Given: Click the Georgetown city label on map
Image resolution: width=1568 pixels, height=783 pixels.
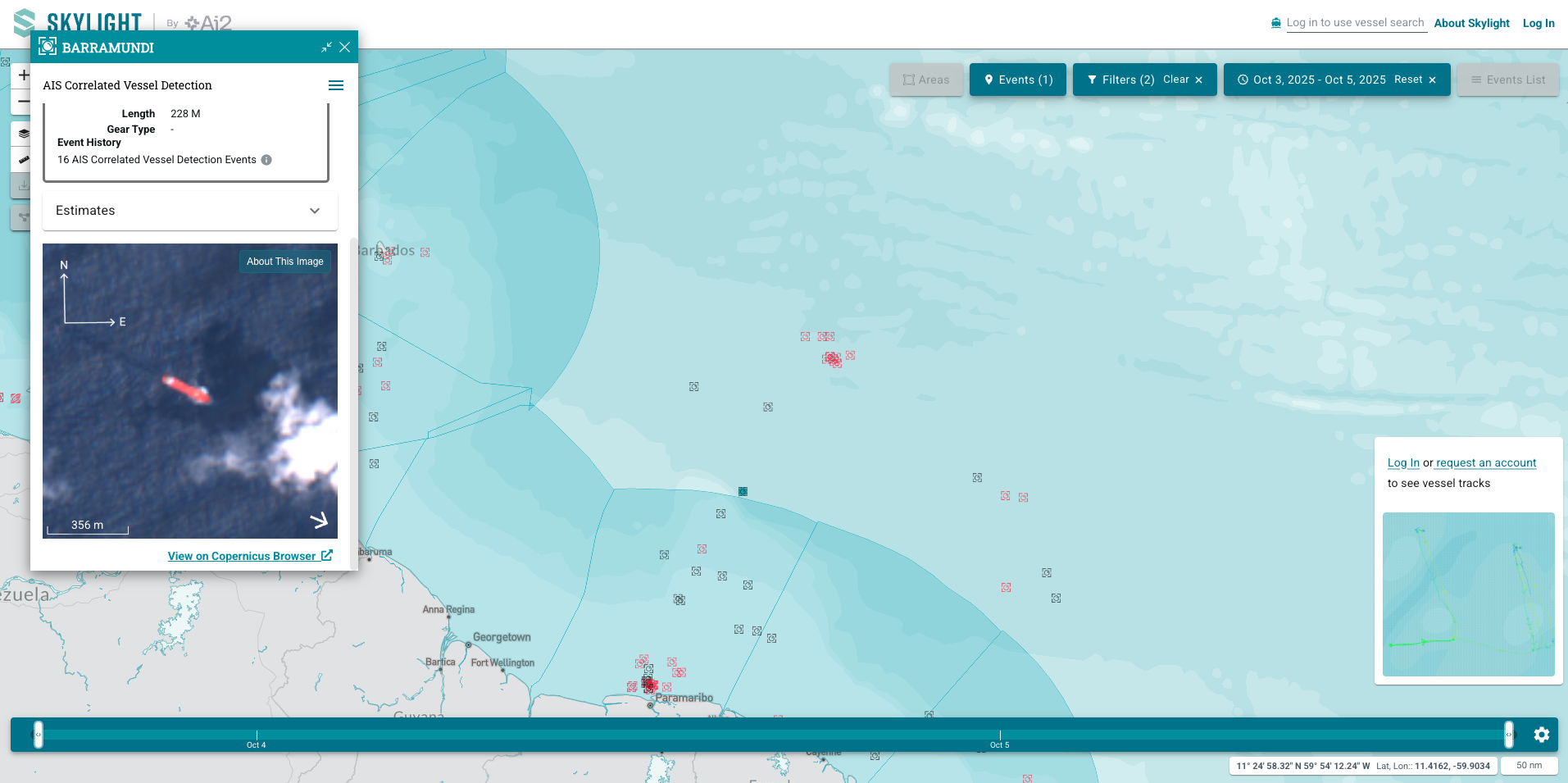Looking at the screenshot, I should (x=502, y=637).
